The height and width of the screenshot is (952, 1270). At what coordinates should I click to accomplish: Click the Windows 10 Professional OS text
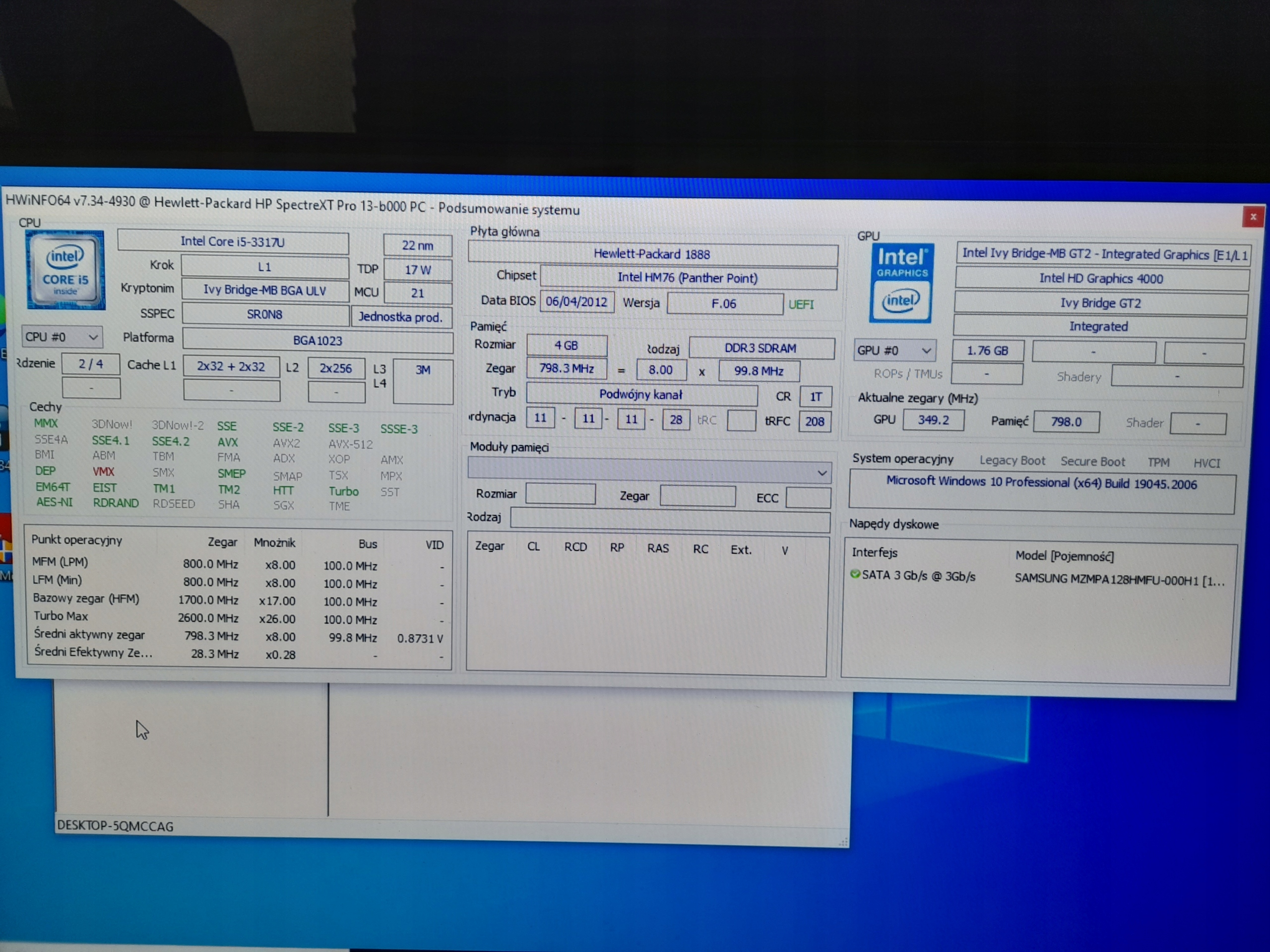pos(1041,482)
